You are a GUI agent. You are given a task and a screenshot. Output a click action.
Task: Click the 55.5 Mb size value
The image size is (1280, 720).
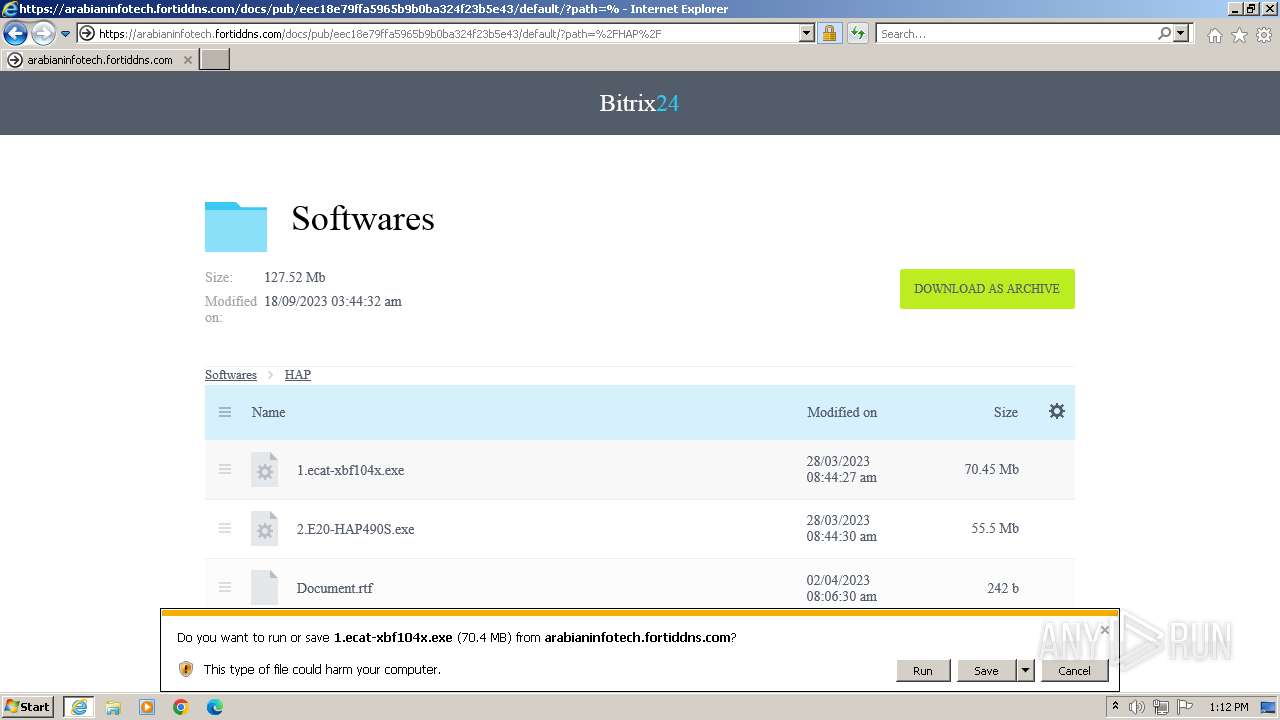(995, 528)
